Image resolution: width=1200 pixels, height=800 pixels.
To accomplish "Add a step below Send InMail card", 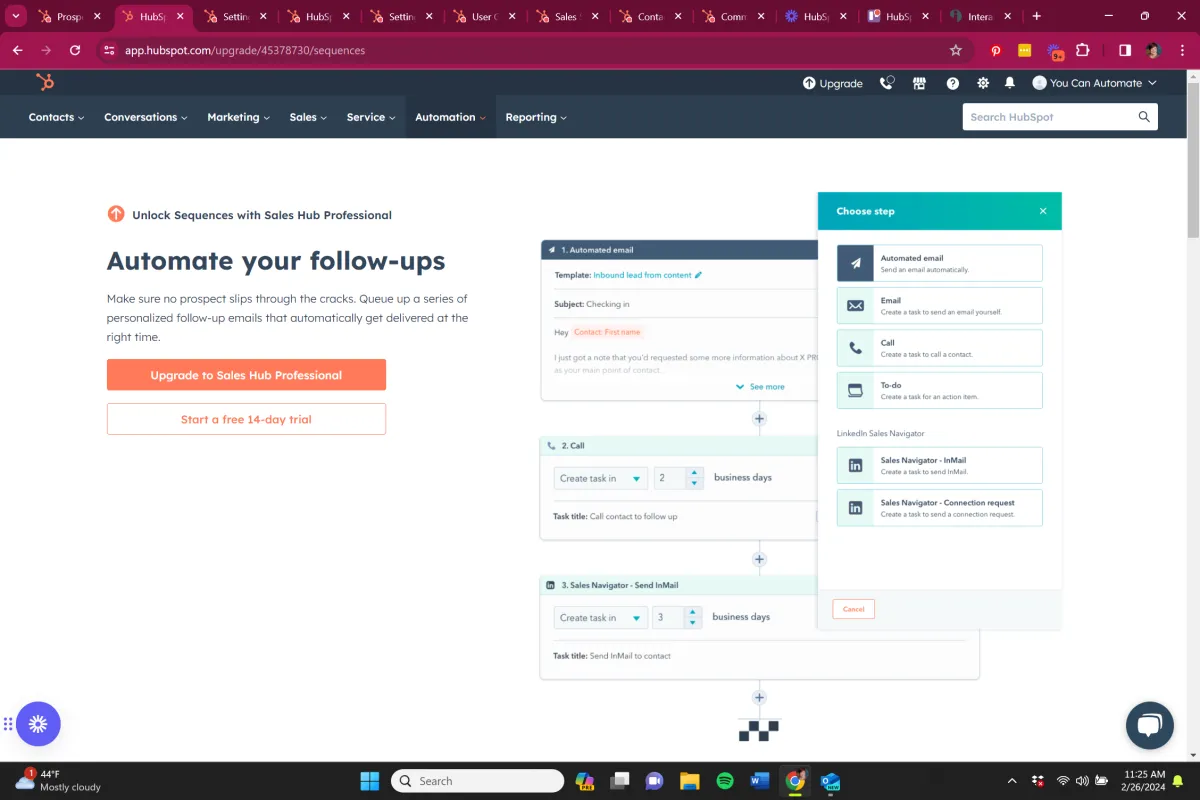I will [x=759, y=698].
